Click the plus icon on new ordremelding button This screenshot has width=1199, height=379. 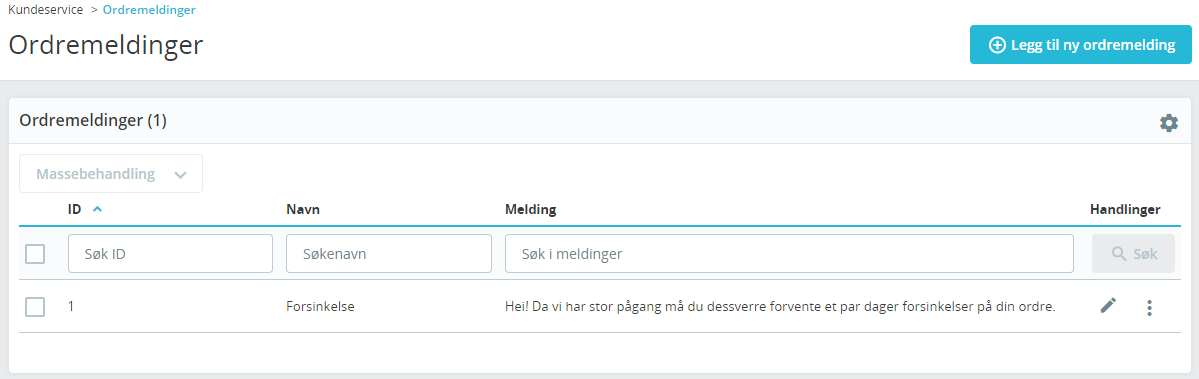click(996, 45)
